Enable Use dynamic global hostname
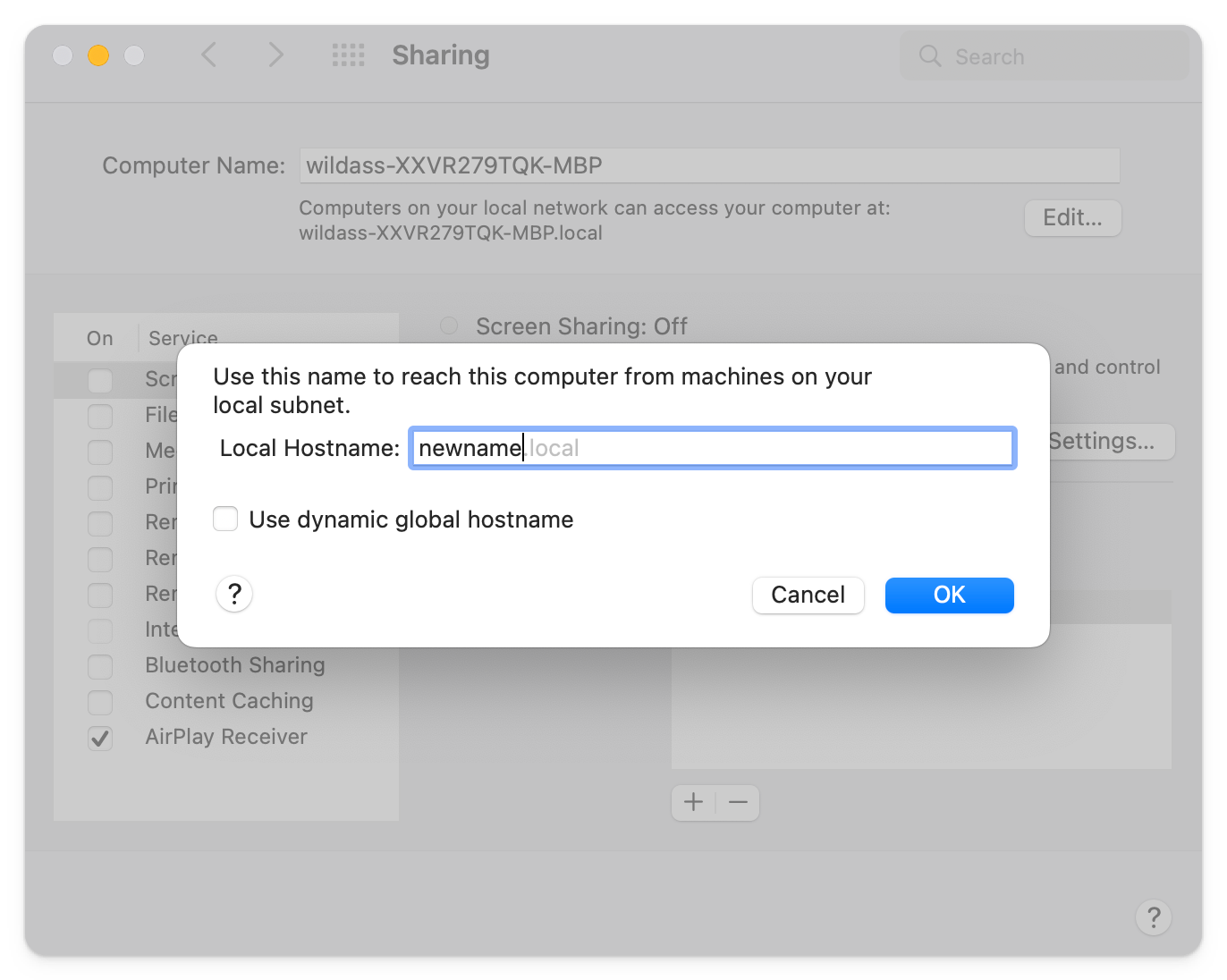Image resolution: width=1227 pixels, height=980 pixels. pos(225,519)
